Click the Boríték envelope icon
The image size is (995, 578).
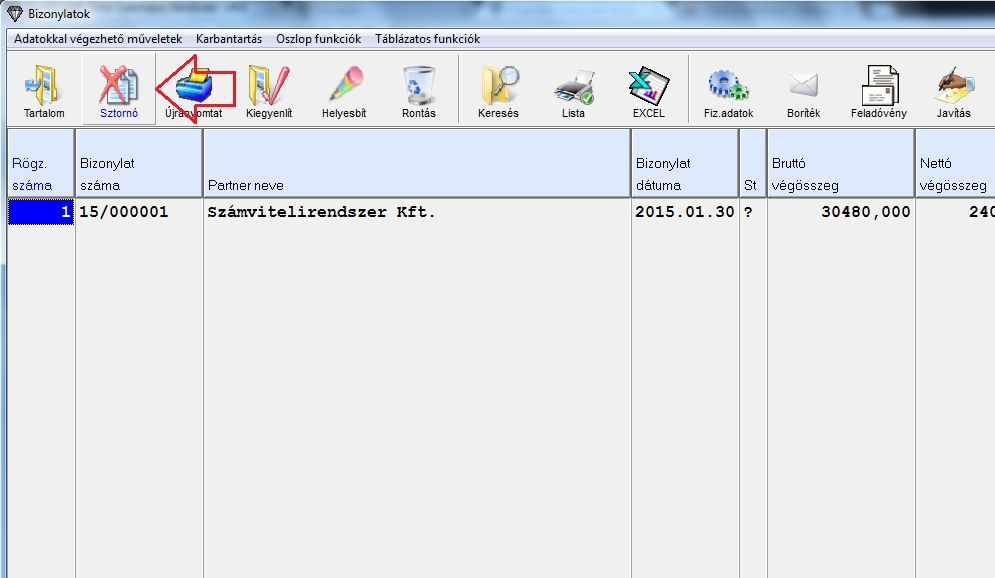point(803,89)
